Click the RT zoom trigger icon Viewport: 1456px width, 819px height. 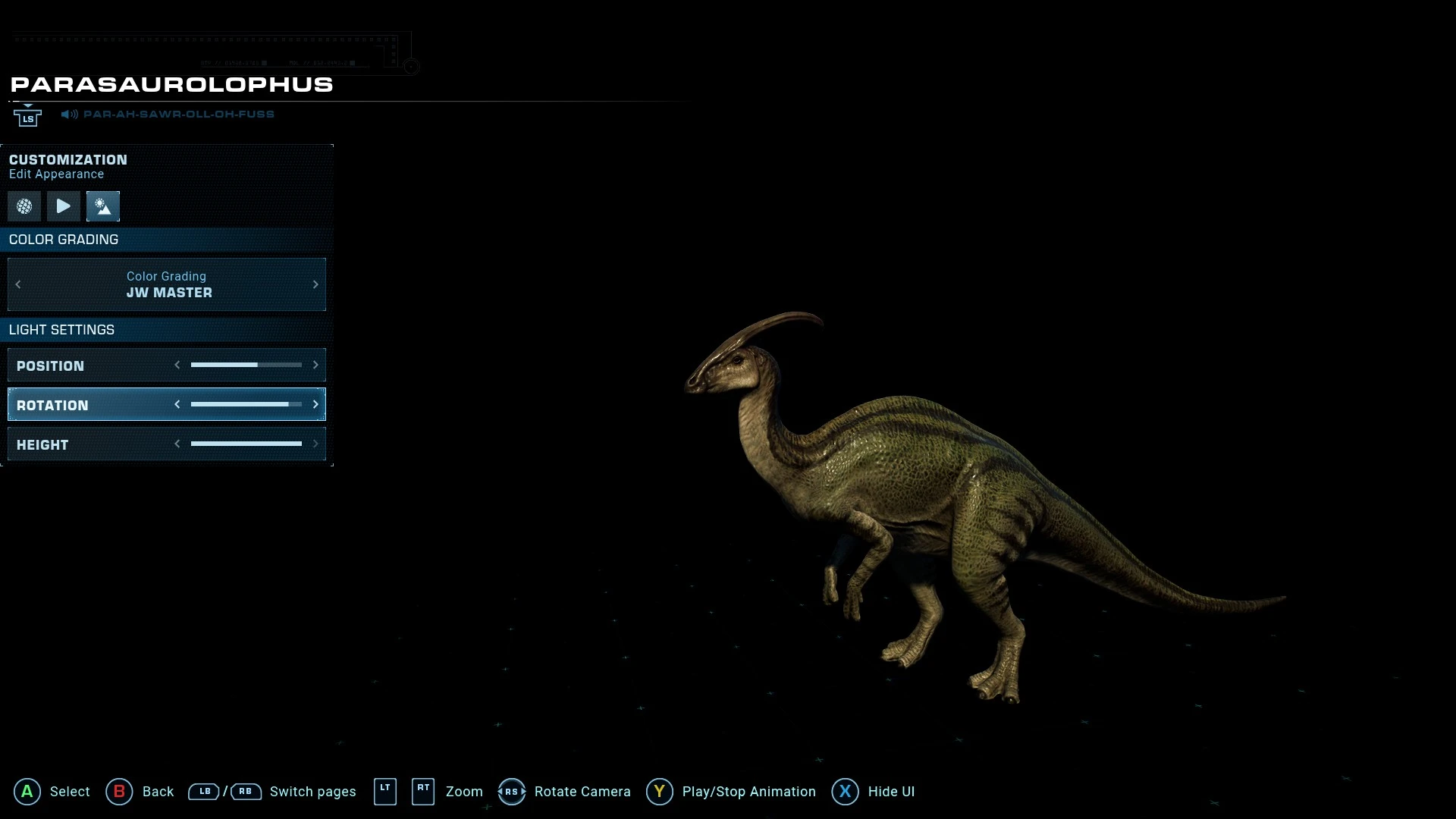tap(423, 792)
